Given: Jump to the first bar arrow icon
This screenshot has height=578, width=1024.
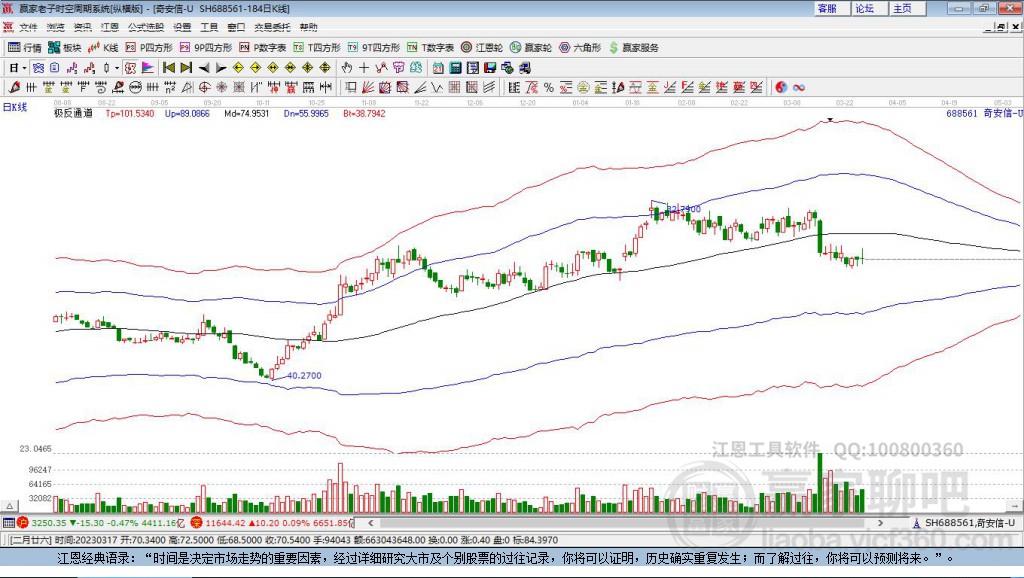Looking at the screenshot, I should [x=169, y=68].
